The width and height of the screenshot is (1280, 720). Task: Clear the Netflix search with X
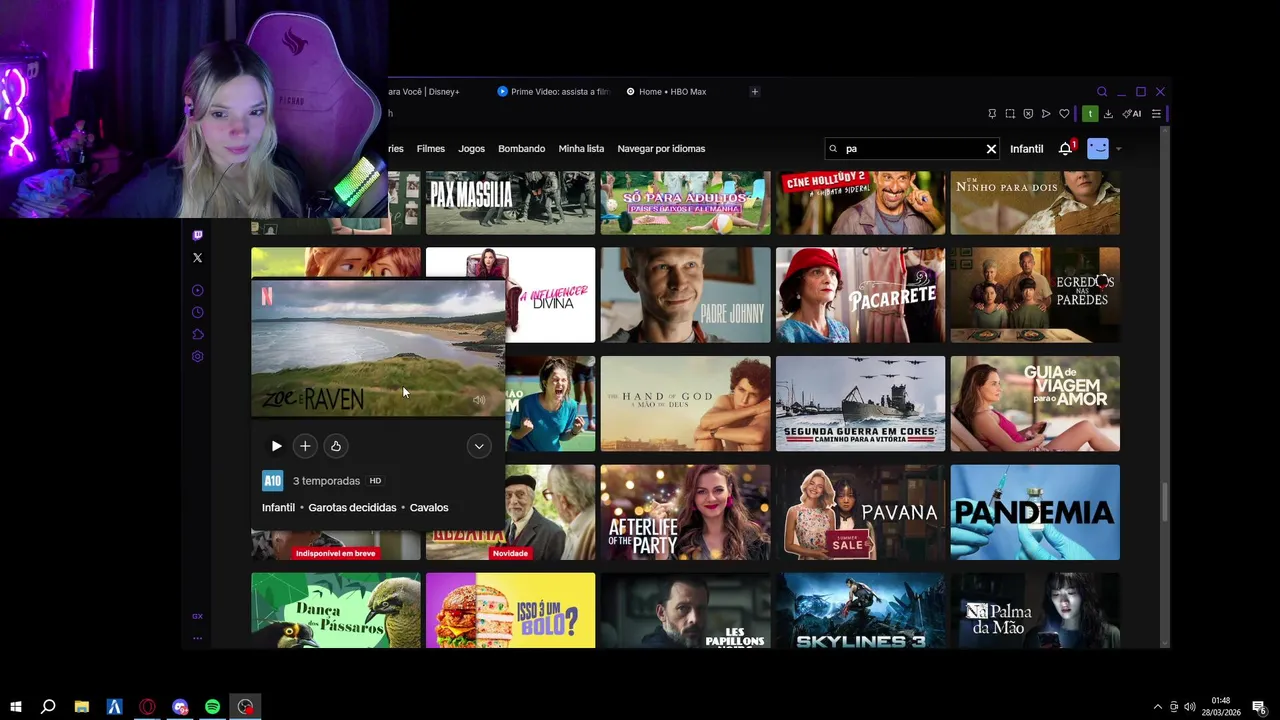coord(991,149)
